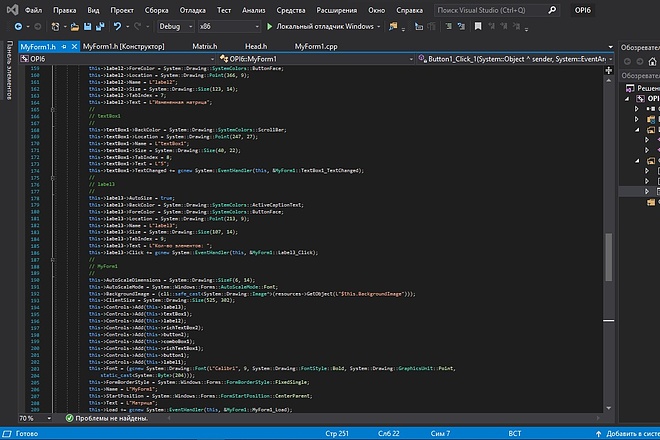Open the Button1_Click_1 member dropdown
Screen dimensions: 660x440
(x=515, y=59)
